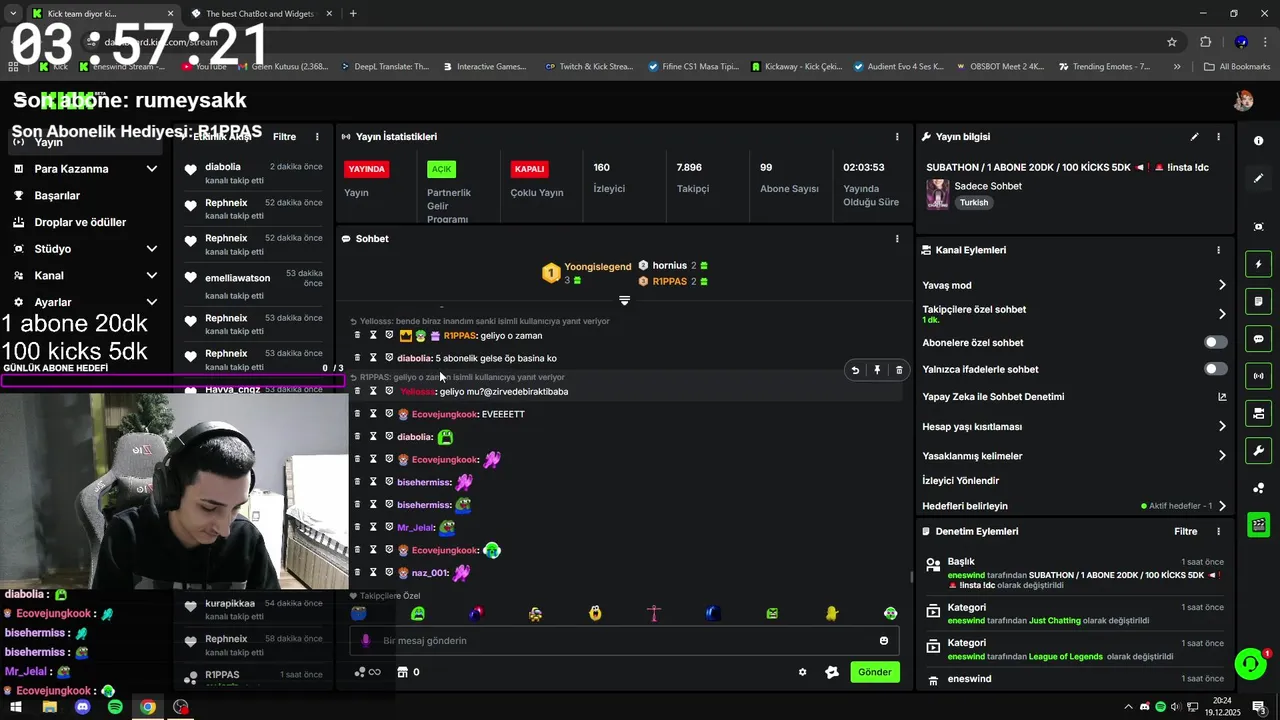Screen dimensions: 1280x720
Task: Open the Yayın İstatistikleri three-dot menu
Action: point(897,137)
